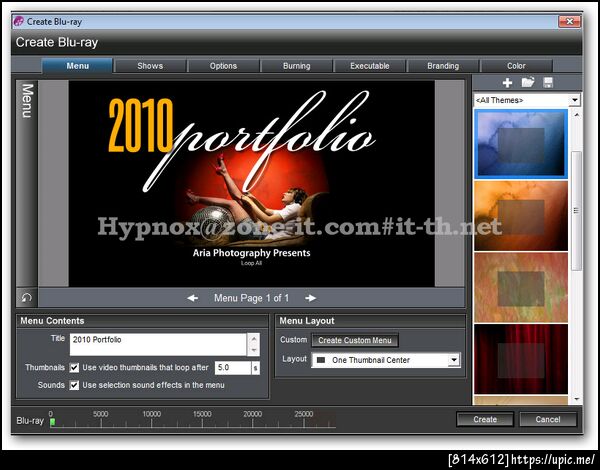
Task: Switch to the Shows tab
Action: 150,66
